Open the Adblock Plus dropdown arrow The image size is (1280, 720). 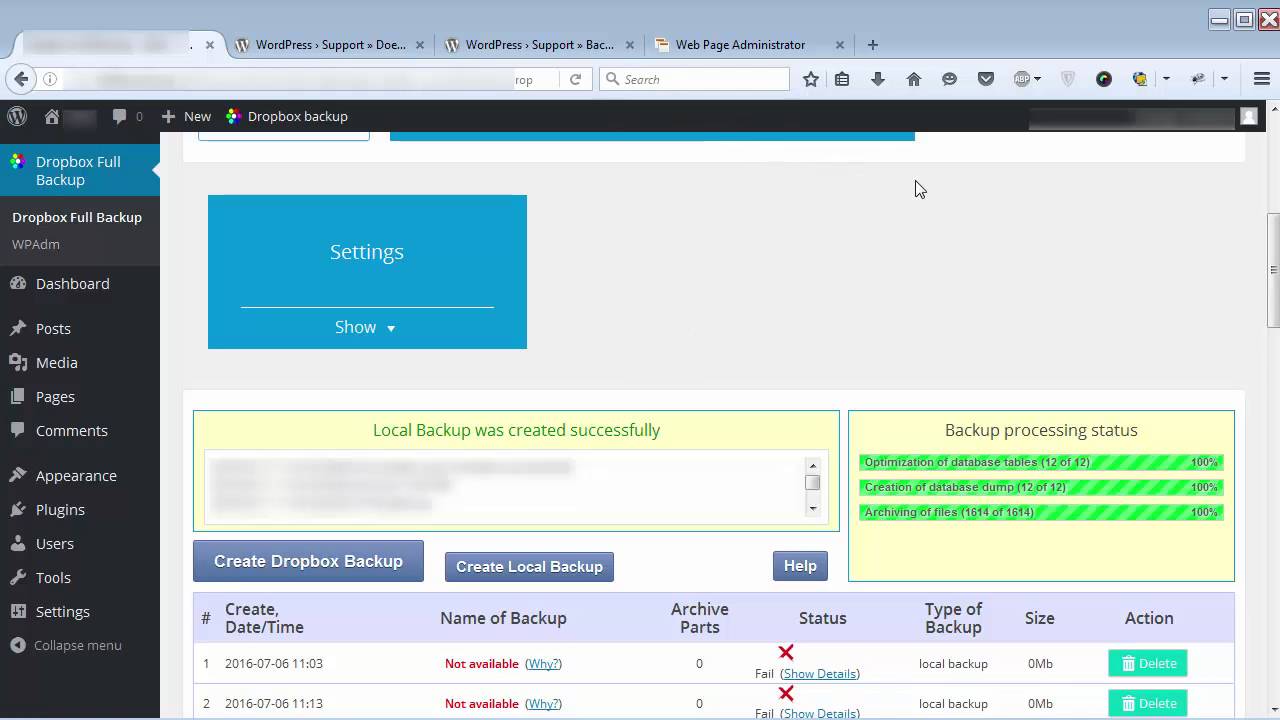pos(1037,79)
